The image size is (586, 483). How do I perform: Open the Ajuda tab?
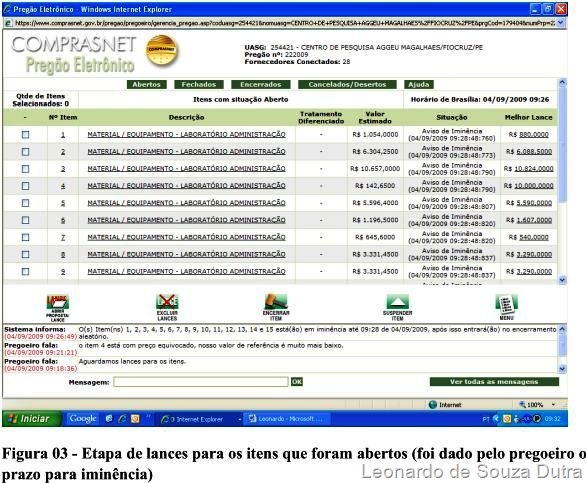click(419, 84)
